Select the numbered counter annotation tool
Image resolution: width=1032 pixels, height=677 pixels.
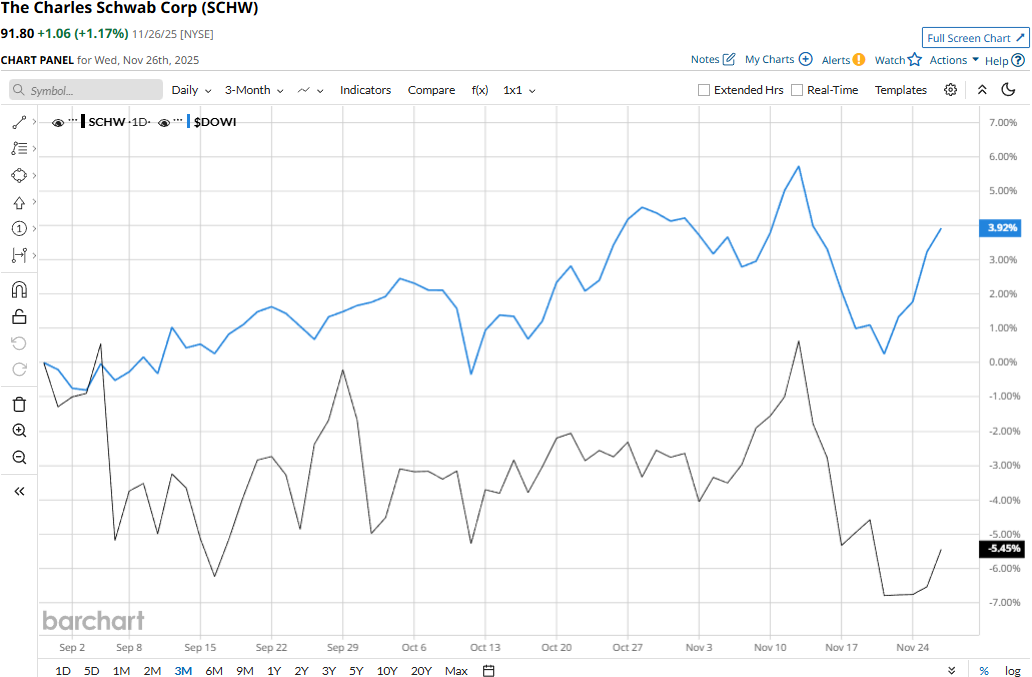[x=19, y=228]
